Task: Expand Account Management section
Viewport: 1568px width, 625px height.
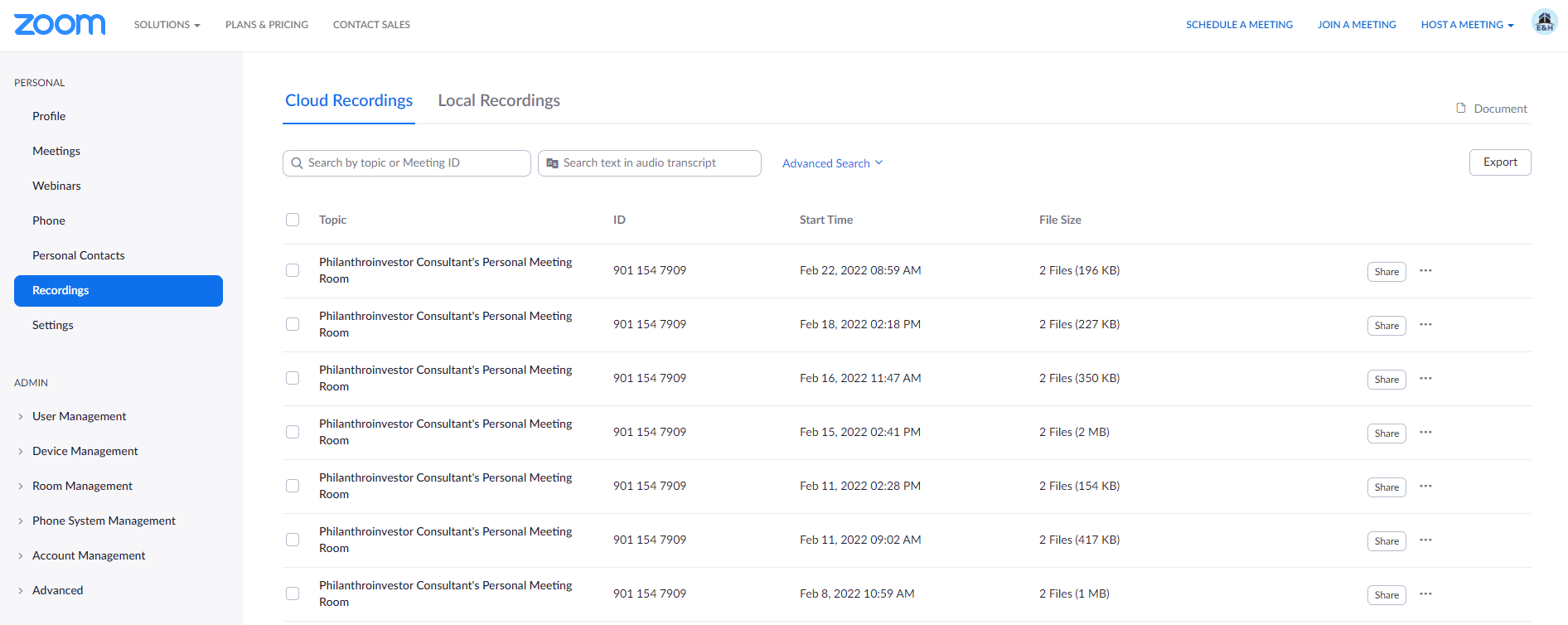Action: (x=89, y=555)
